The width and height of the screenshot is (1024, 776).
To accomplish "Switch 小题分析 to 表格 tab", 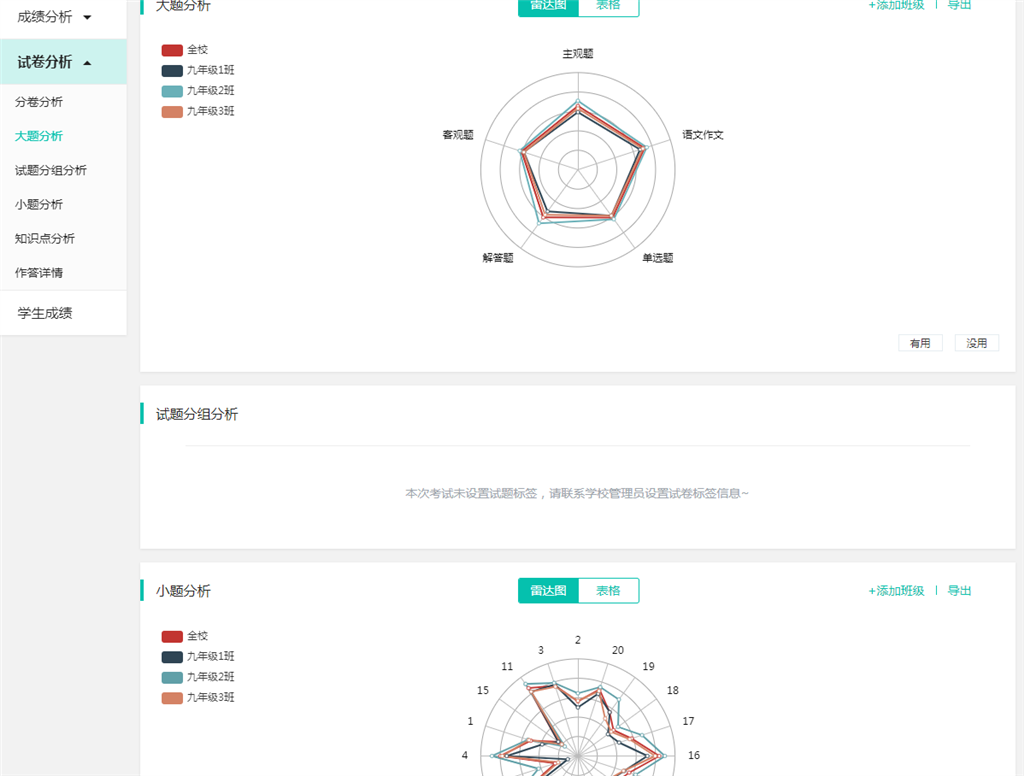I will tap(608, 590).
